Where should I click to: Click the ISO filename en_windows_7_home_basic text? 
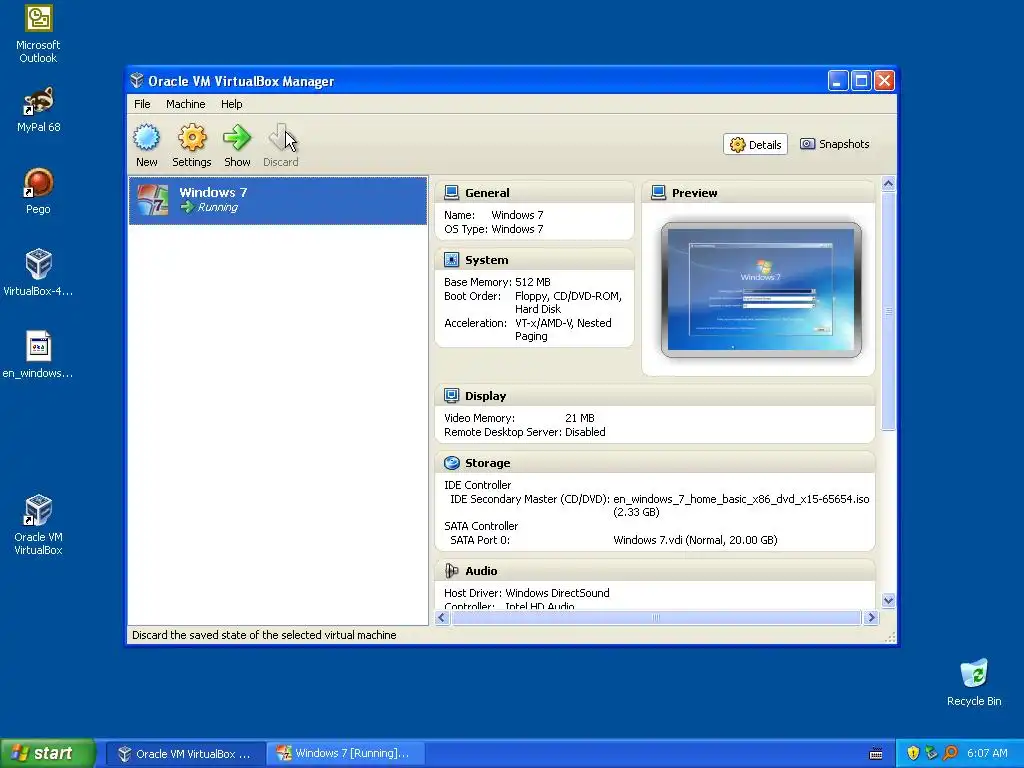(x=741, y=499)
